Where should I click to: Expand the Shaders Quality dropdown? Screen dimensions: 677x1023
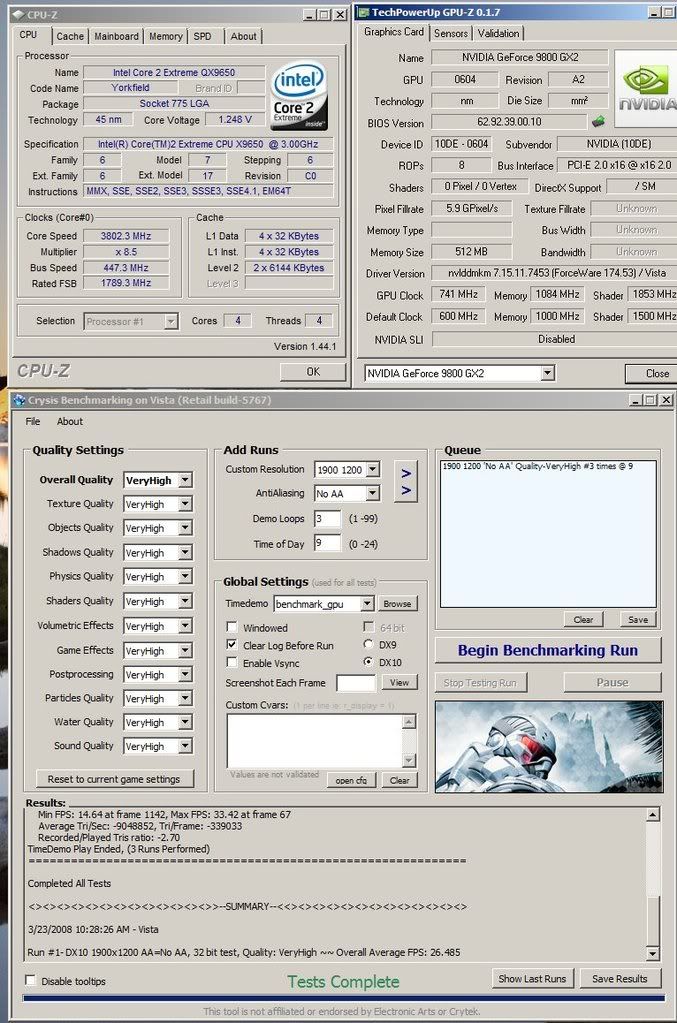(x=185, y=601)
